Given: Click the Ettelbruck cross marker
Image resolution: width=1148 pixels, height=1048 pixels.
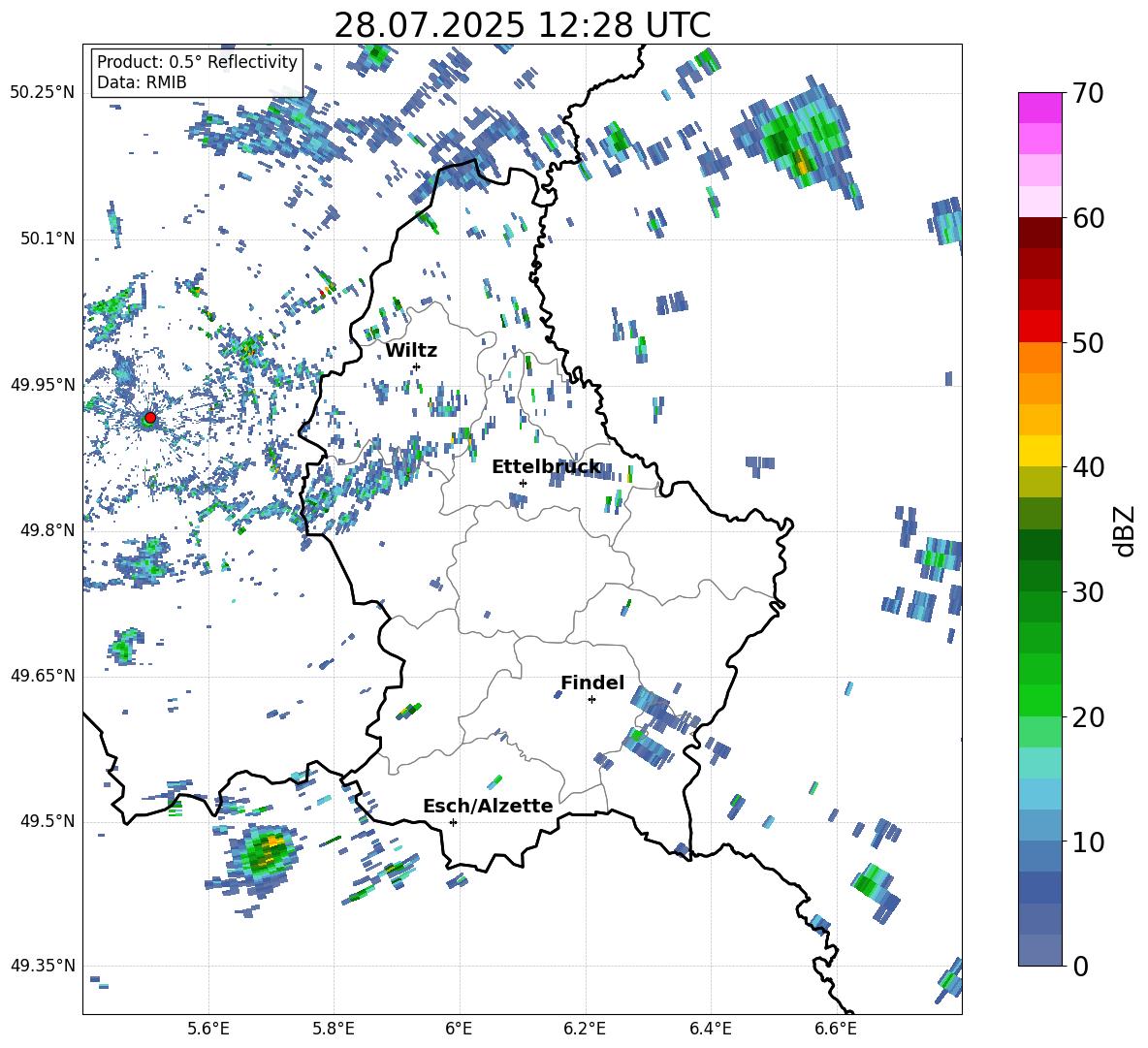Looking at the screenshot, I should click(523, 483).
